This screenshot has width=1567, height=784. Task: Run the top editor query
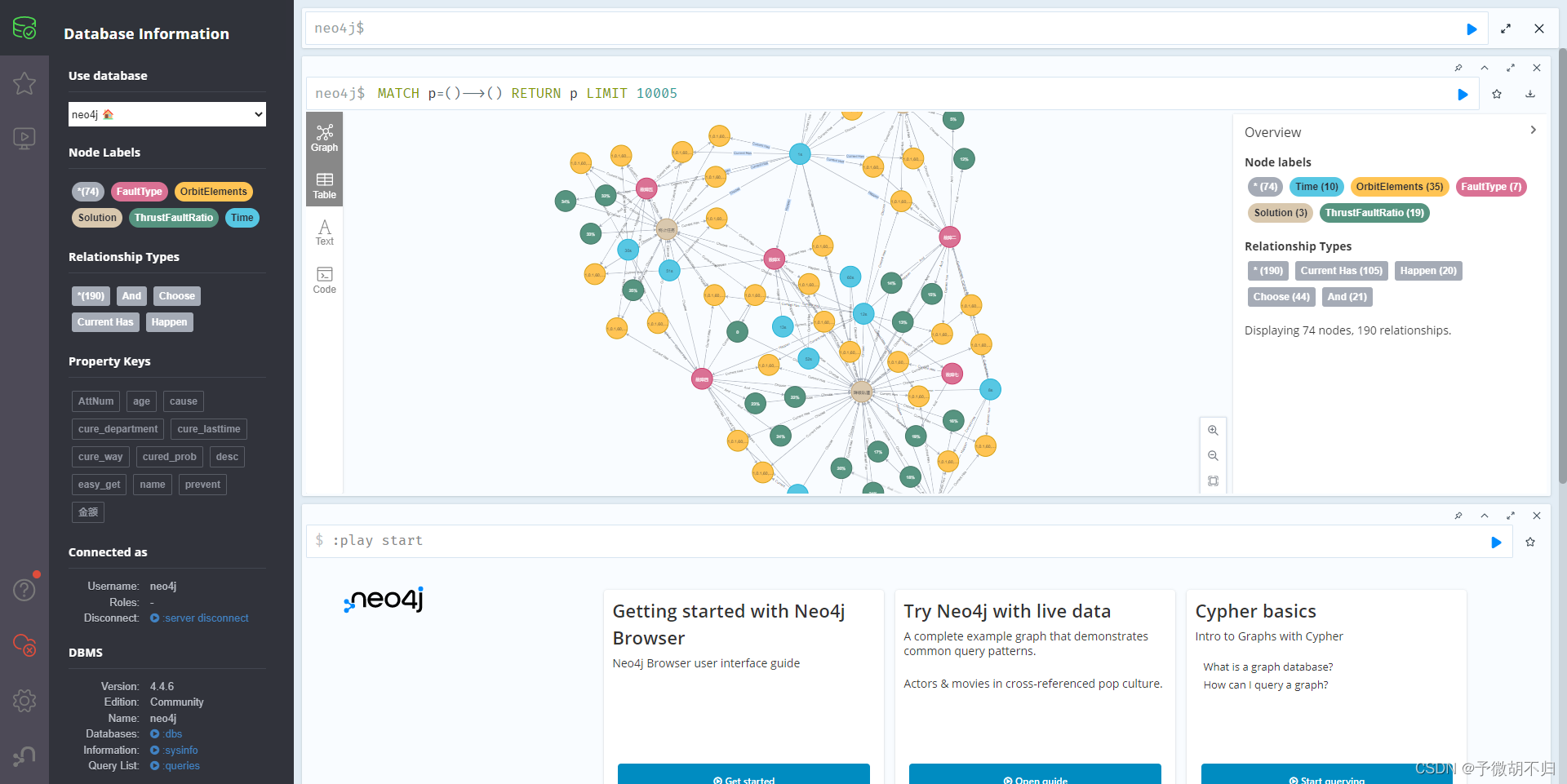(1472, 29)
